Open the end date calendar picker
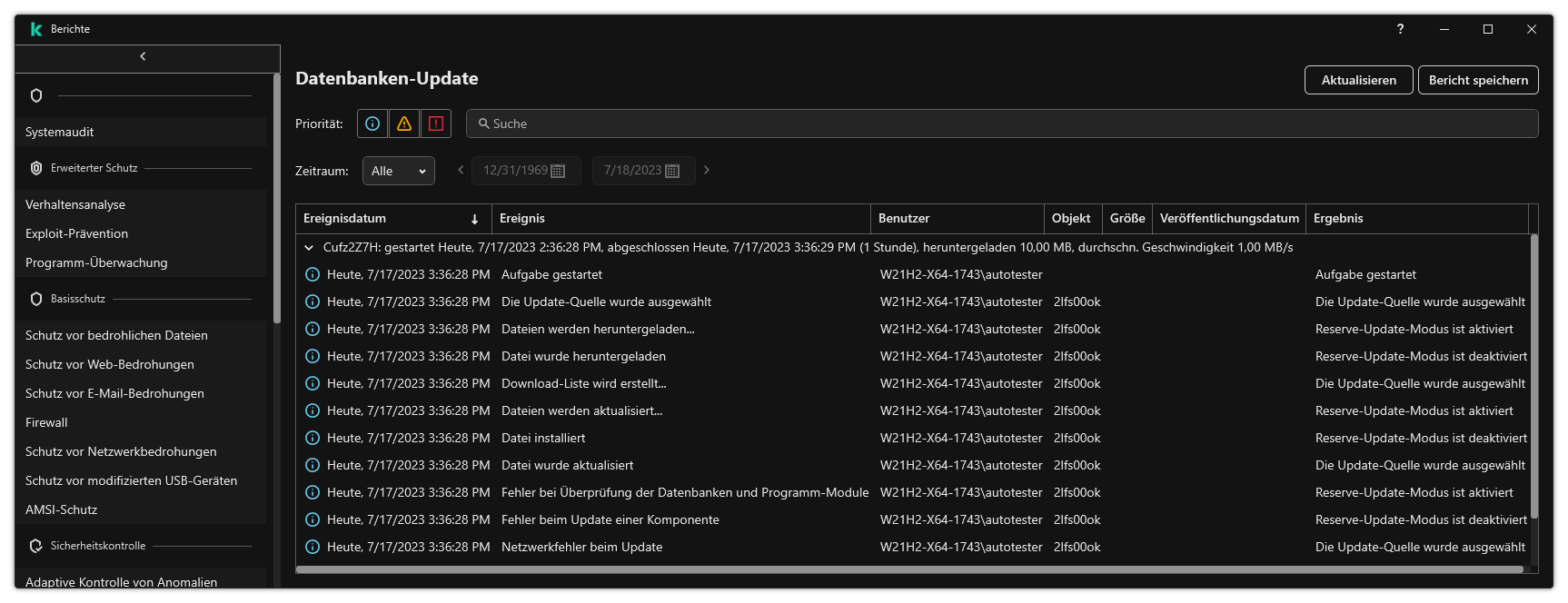 click(x=672, y=171)
